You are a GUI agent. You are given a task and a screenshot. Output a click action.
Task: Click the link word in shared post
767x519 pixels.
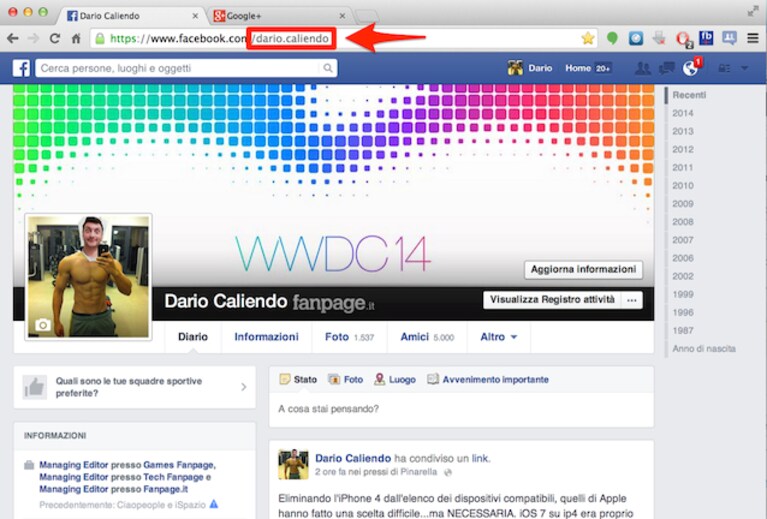pyautogui.click(x=480, y=458)
